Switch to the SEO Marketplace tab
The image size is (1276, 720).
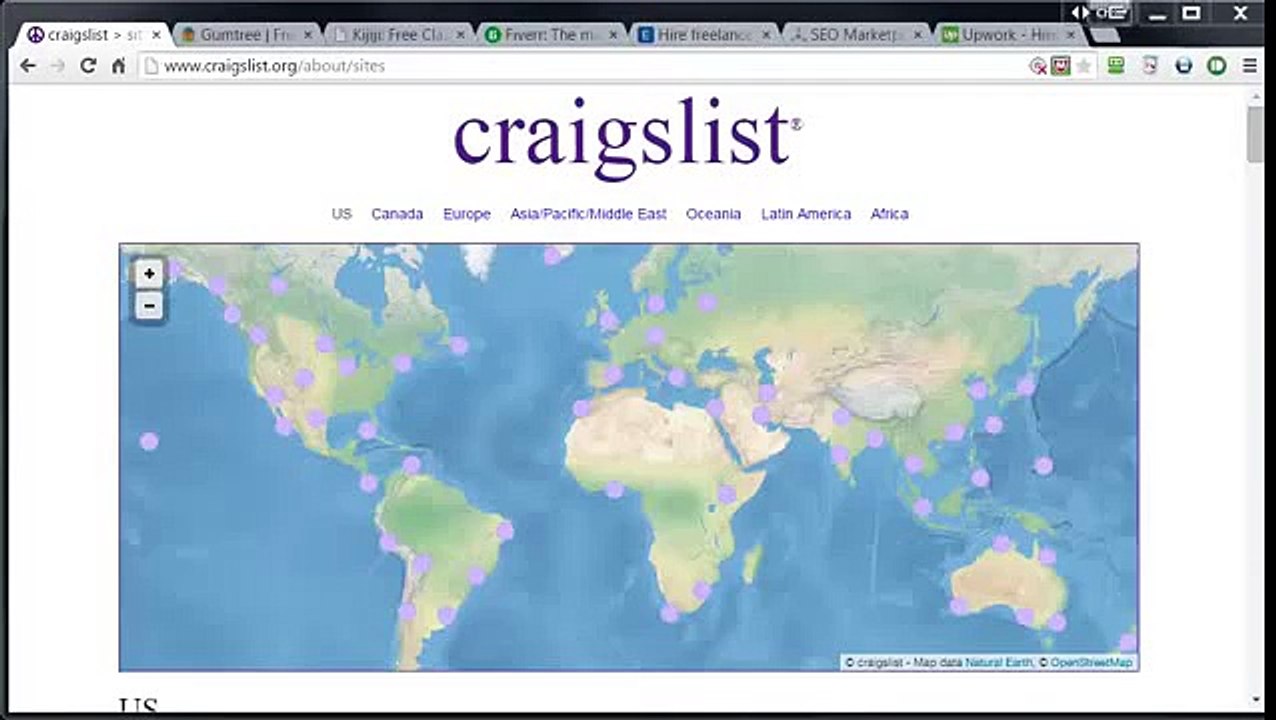[856, 35]
